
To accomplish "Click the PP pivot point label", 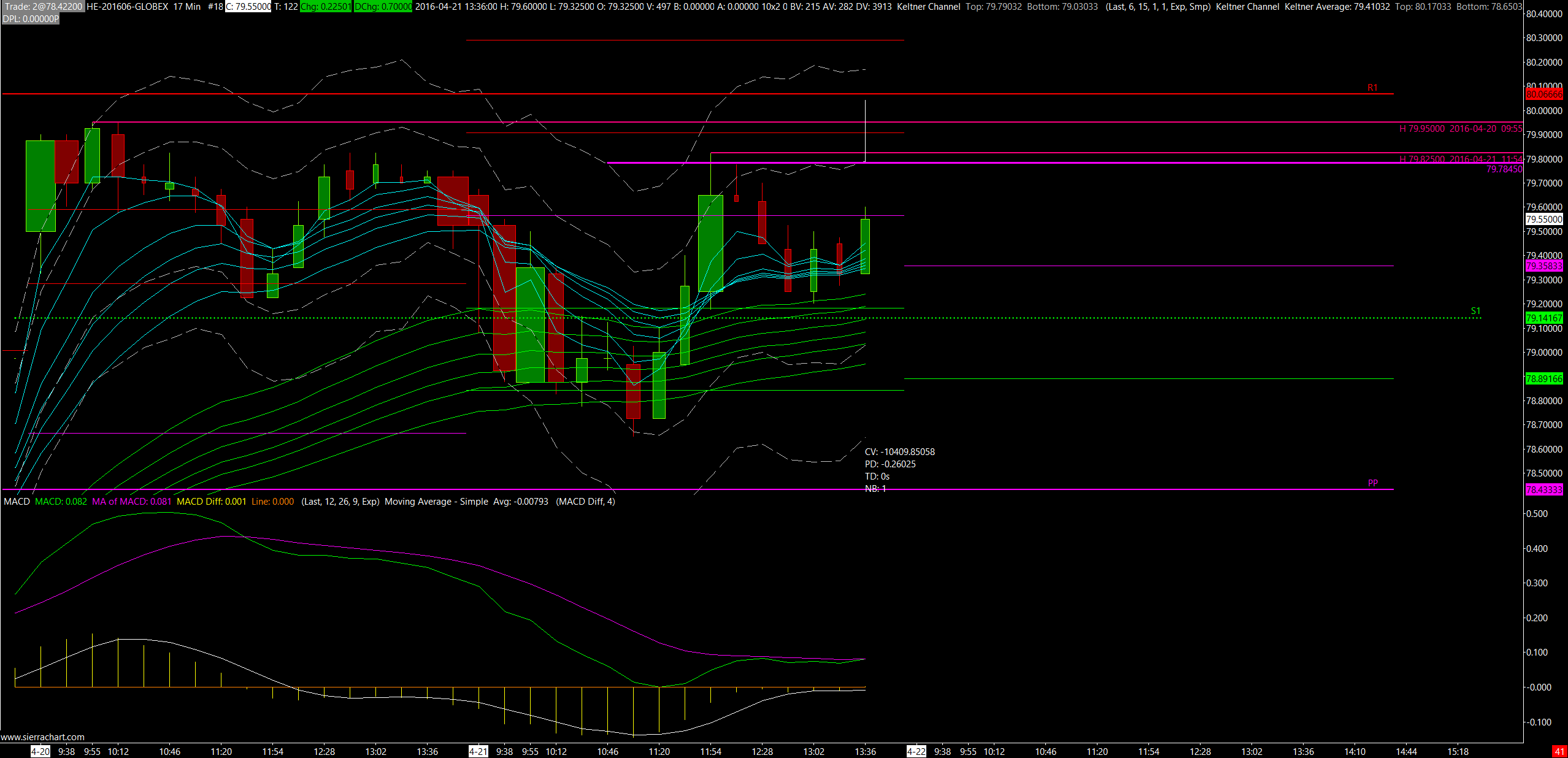I will pyautogui.click(x=1373, y=483).
